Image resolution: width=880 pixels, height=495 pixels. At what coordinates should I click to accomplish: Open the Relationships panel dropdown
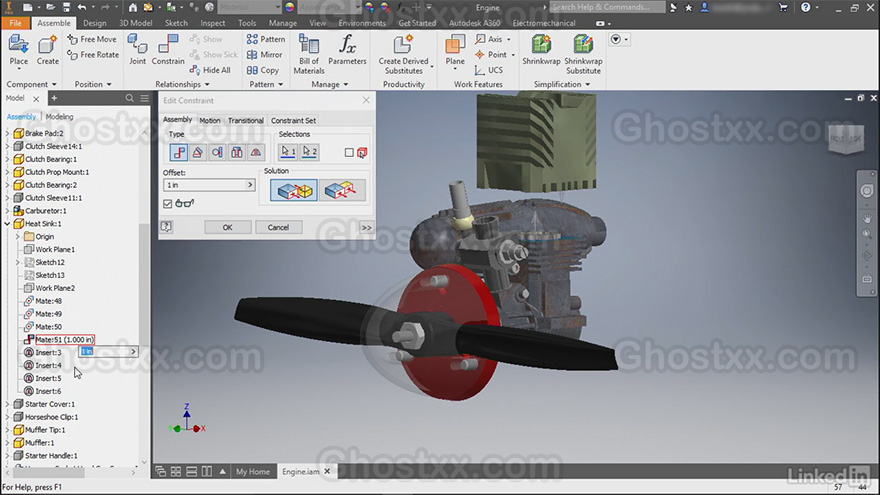[182, 84]
